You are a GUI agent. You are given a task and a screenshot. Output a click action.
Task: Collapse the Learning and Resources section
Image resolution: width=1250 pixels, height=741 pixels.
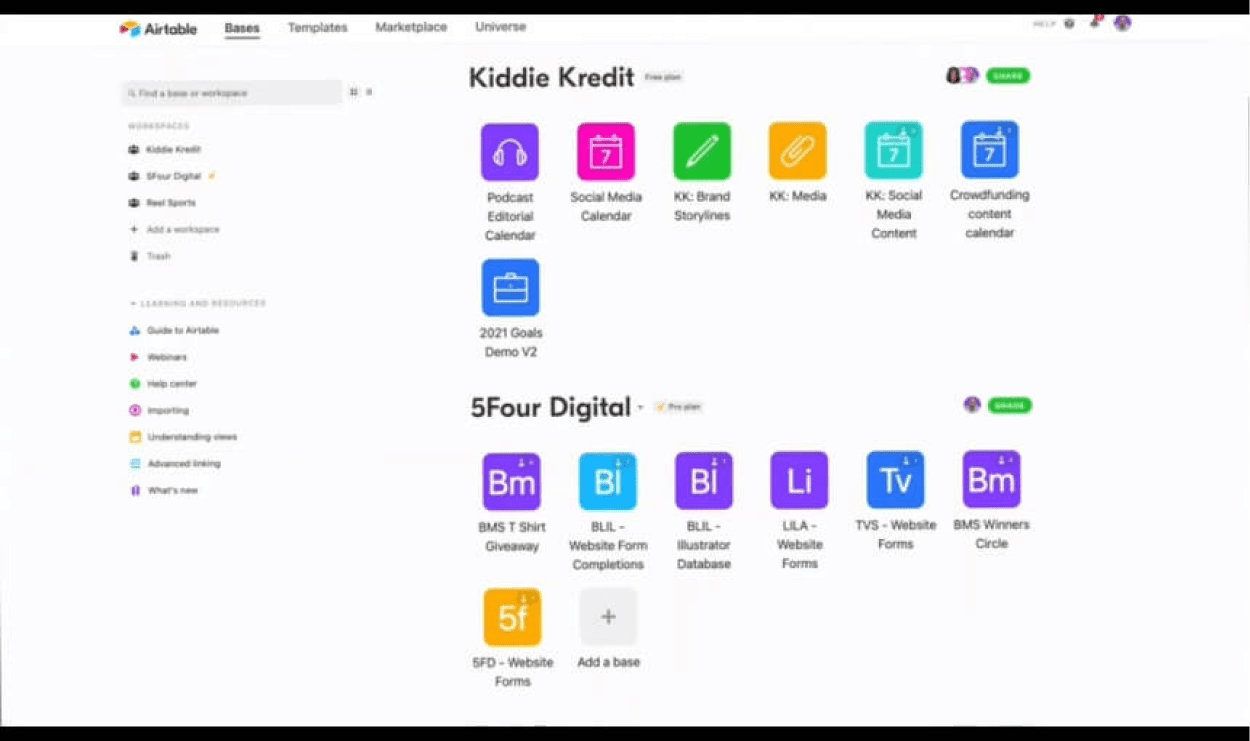coord(197,303)
